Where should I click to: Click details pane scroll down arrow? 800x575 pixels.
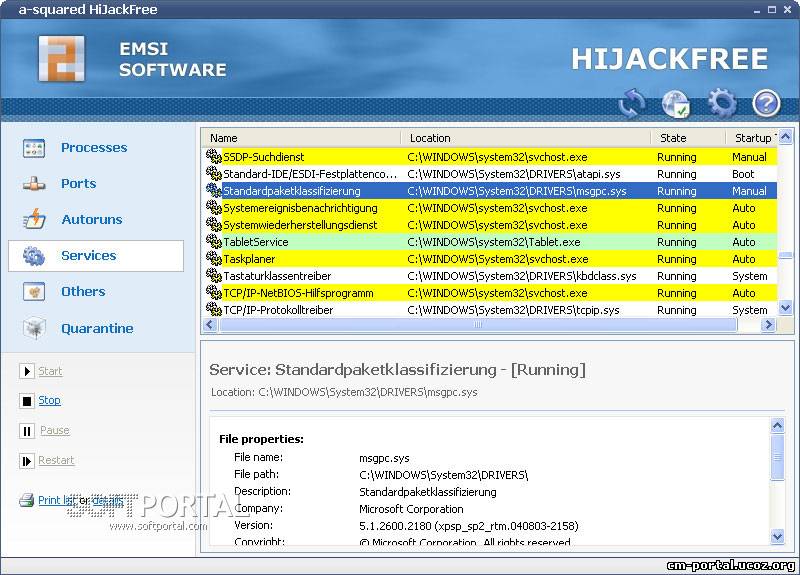777,536
